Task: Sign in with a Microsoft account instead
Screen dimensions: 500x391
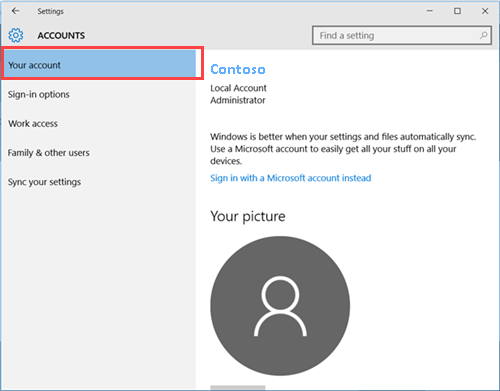Action: click(x=290, y=178)
